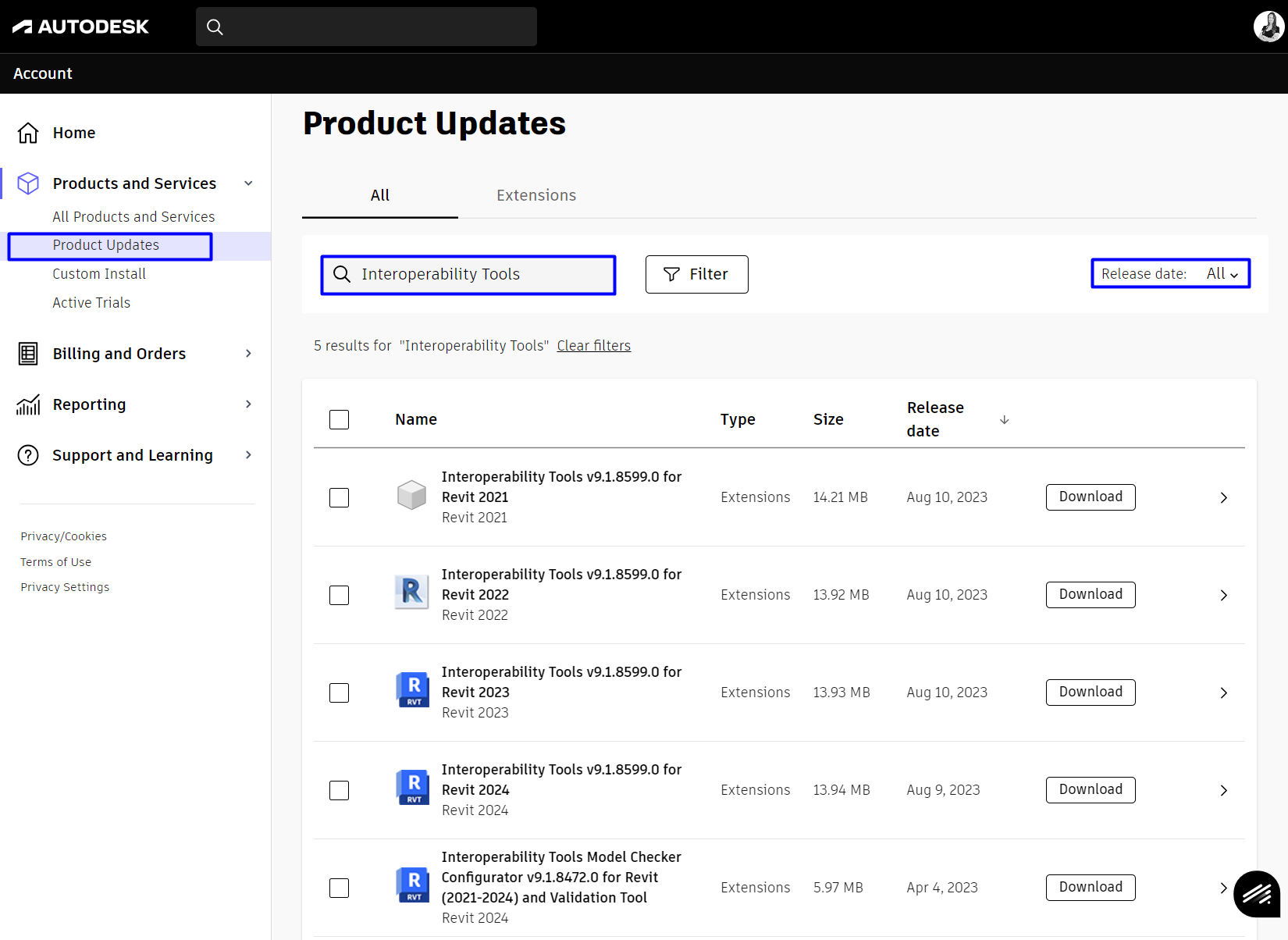Click the Release date column header
This screenshot has width=1288, height=940.
(935, 419)
